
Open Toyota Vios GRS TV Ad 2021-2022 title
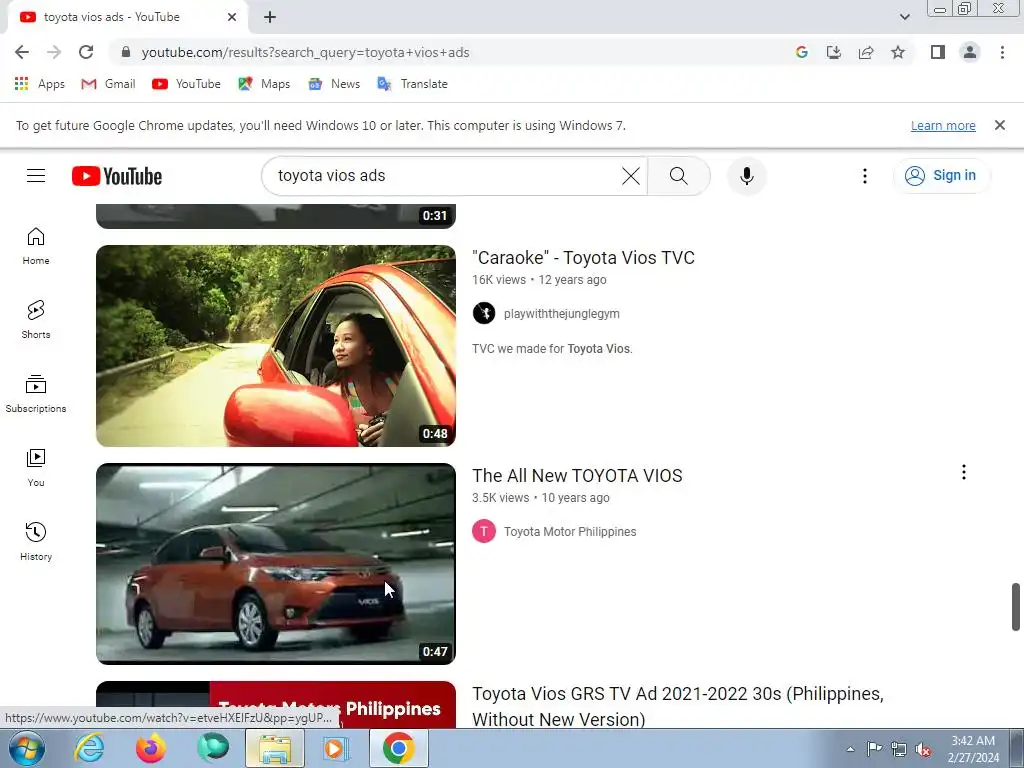point(678,706)
